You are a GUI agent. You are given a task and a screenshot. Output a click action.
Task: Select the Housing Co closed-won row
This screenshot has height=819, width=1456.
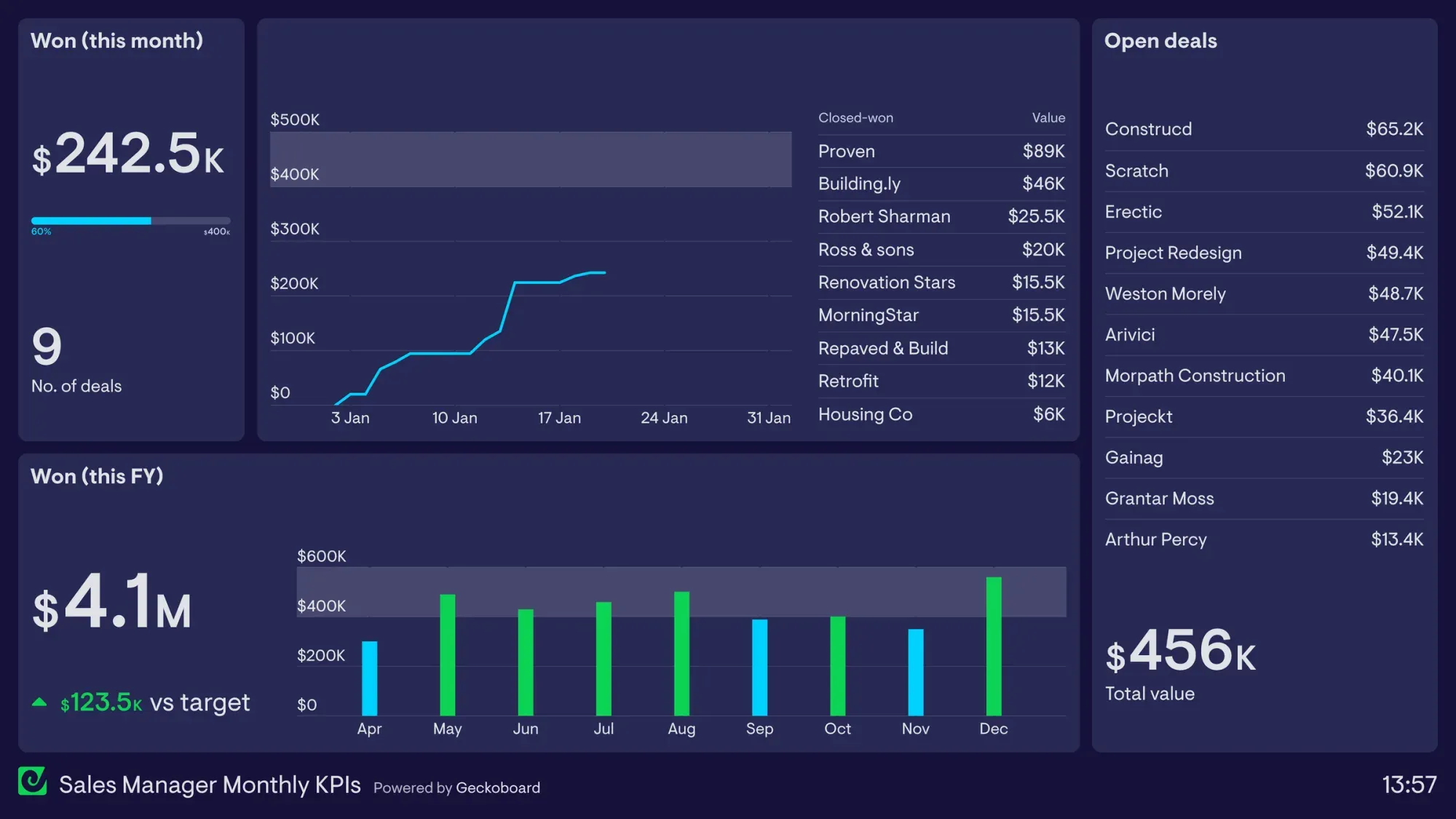click(x=941, y=414)
